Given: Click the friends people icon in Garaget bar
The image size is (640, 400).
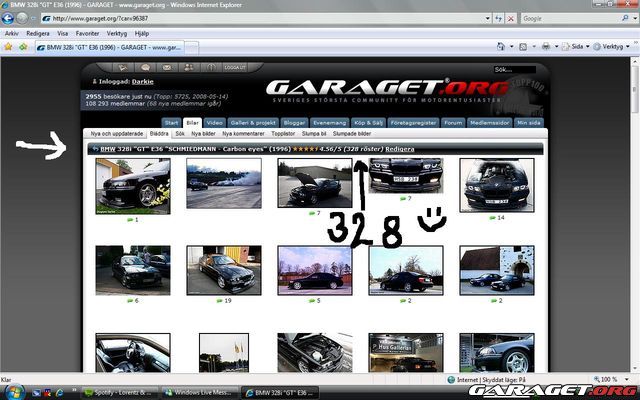Looking at the screenshot, I should coord(189,67).
